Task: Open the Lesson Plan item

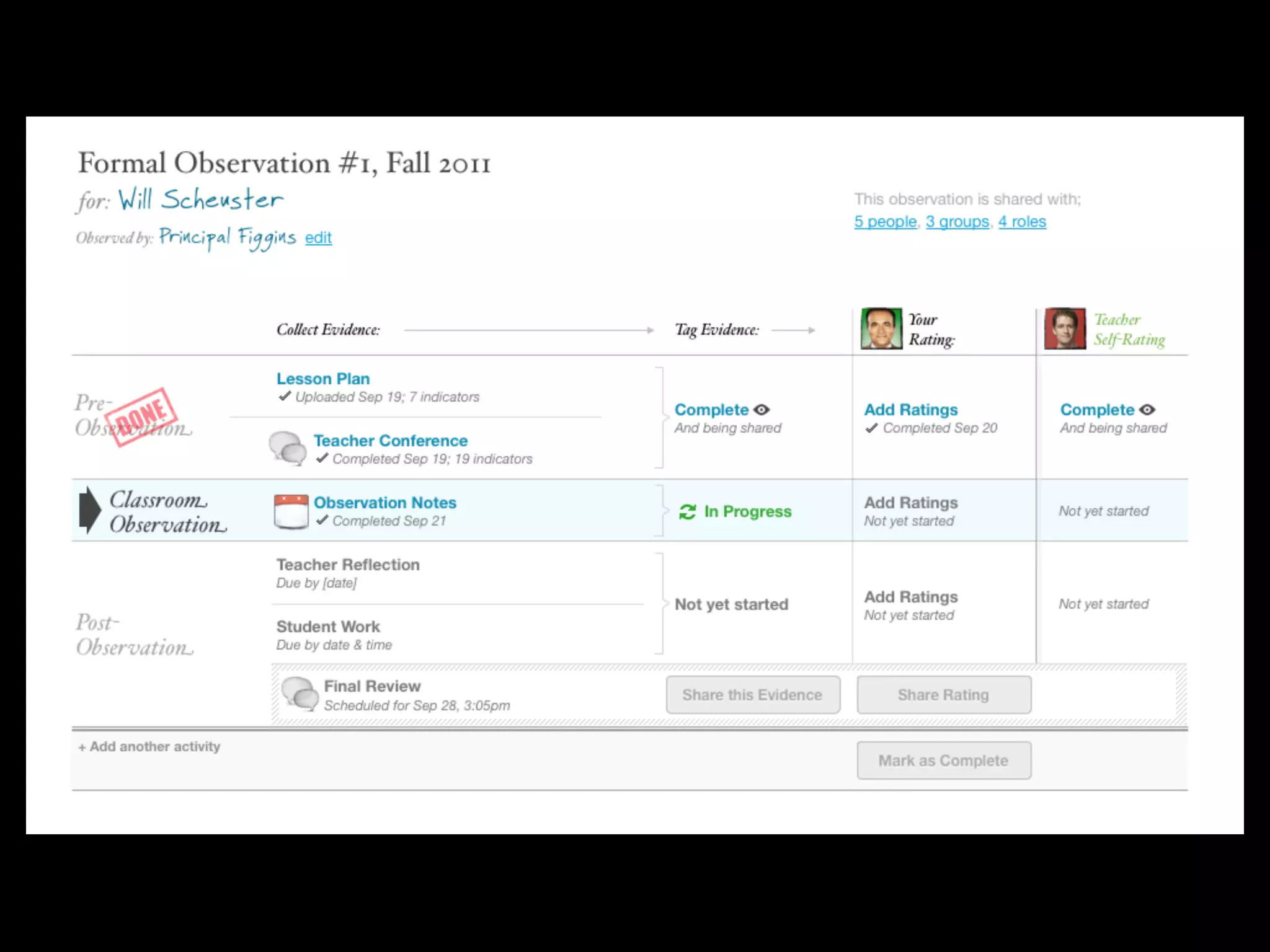Action: 323,379
